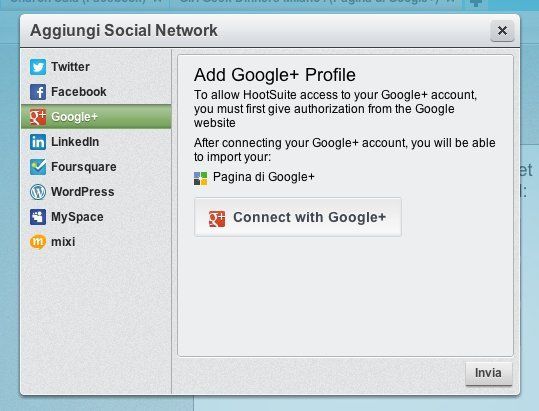The width and height of the screenshot is (539, 411).
Task: Click the Invia submit button
Action: click(488, 373)
